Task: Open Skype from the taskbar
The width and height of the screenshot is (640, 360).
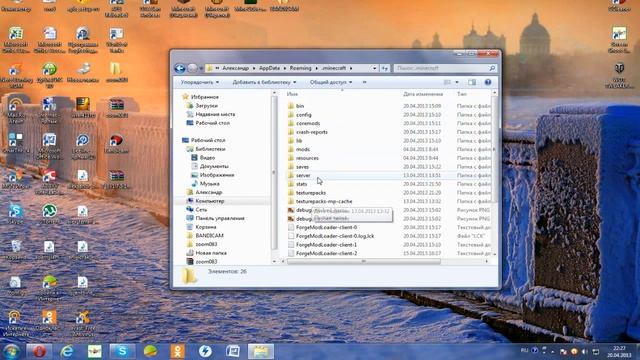Action: pyautogui.click(x=122, y=351)
